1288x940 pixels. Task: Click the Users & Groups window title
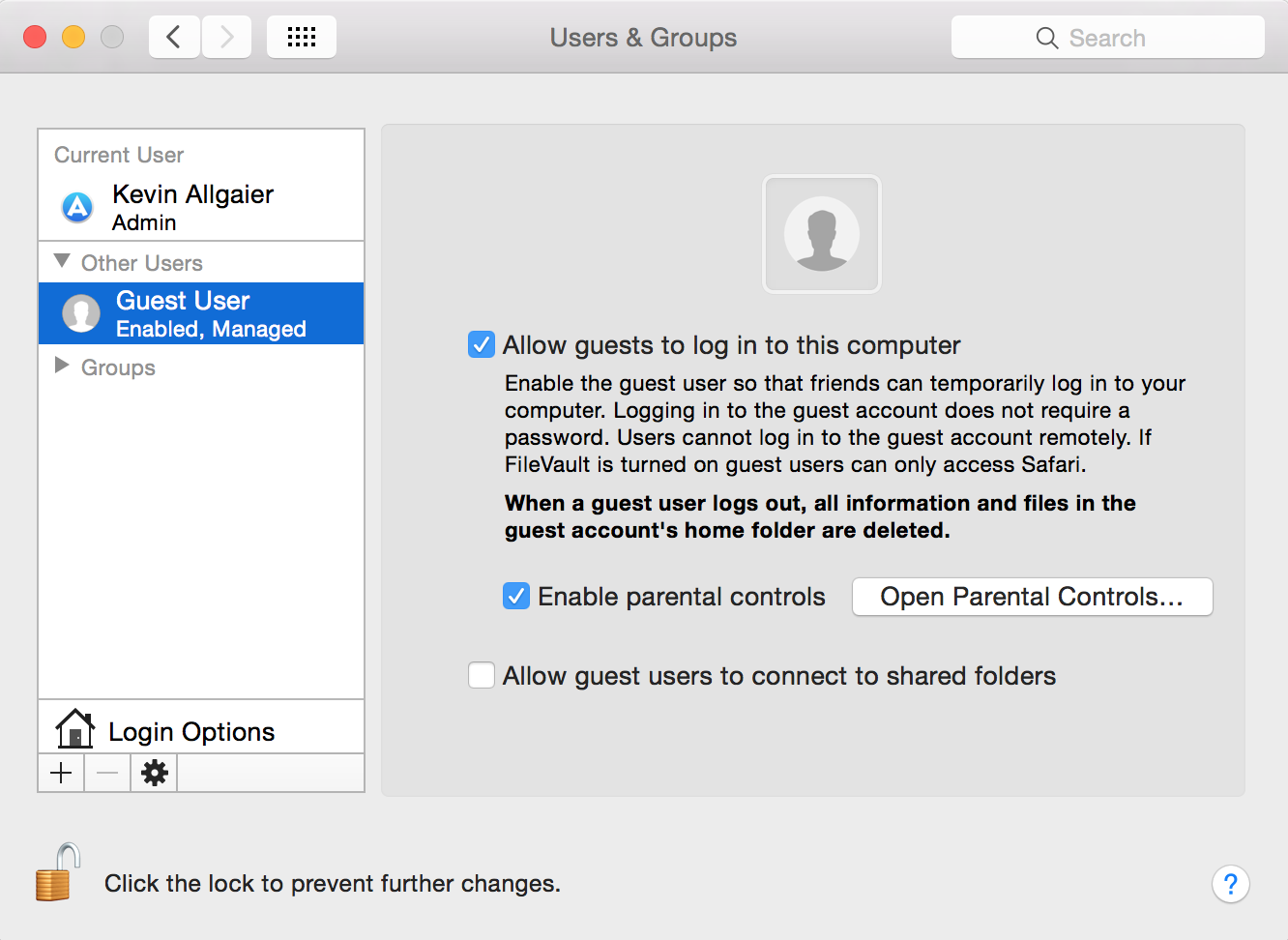tap(643, 38)
